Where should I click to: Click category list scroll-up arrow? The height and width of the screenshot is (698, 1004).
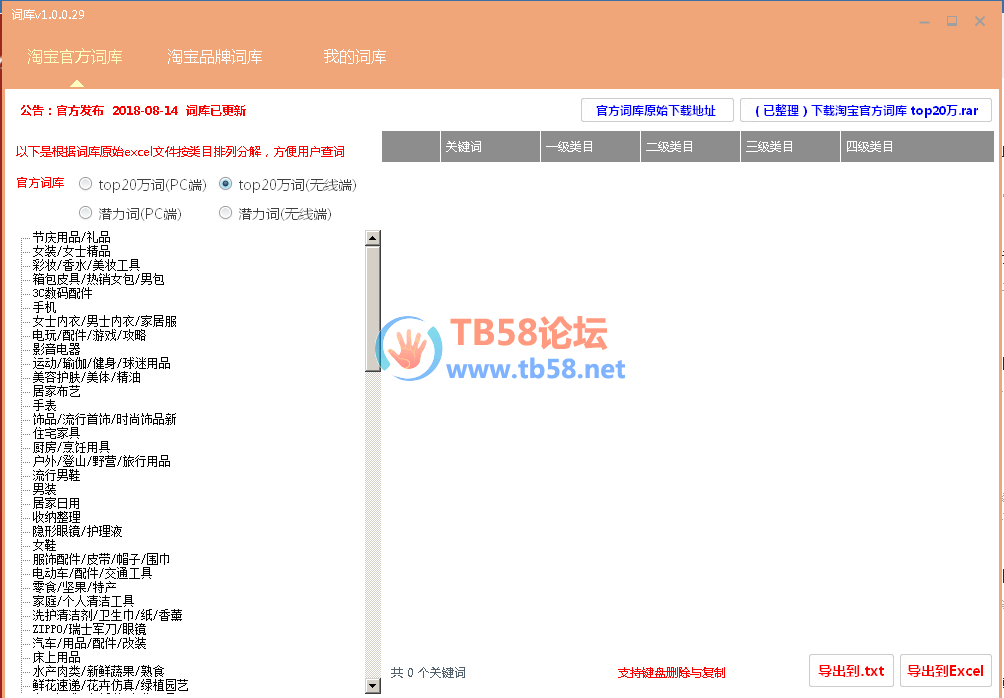[373, 238]
